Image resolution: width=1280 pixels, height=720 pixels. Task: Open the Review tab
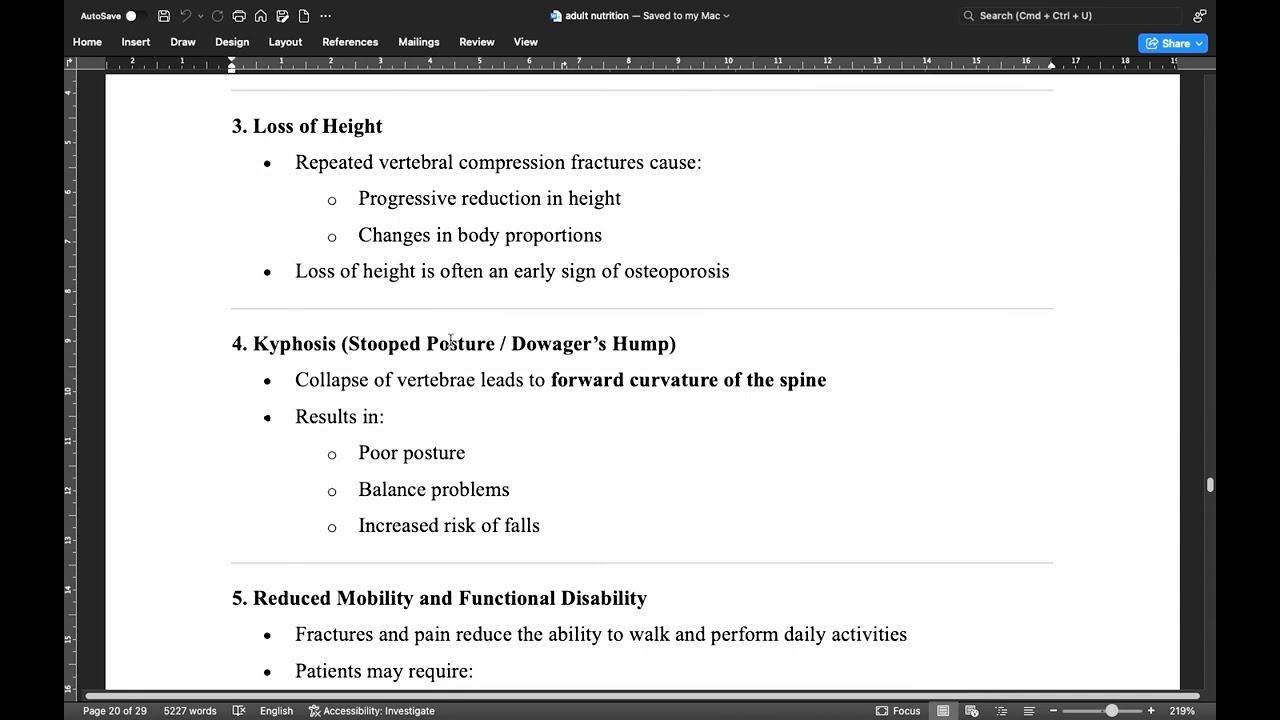(477, 42)
